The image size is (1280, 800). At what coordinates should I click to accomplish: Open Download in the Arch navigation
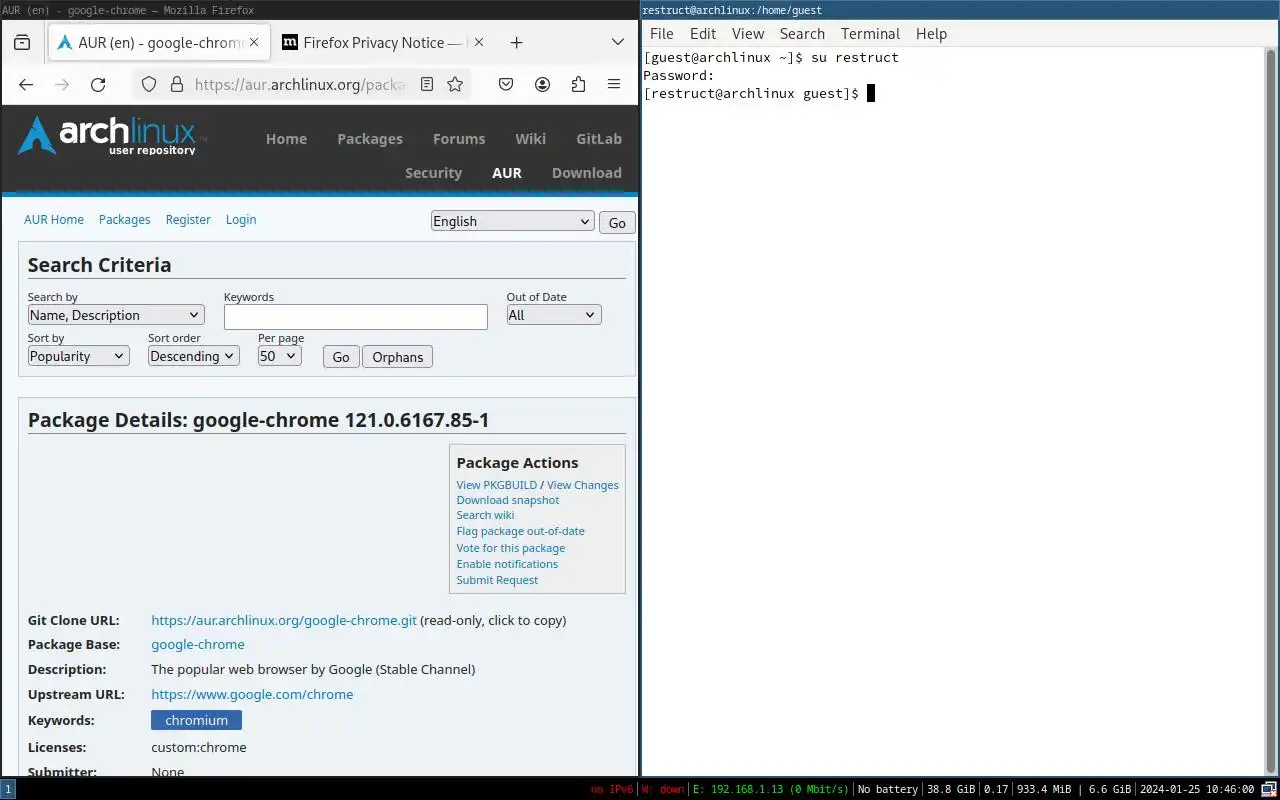coord(587,173)
